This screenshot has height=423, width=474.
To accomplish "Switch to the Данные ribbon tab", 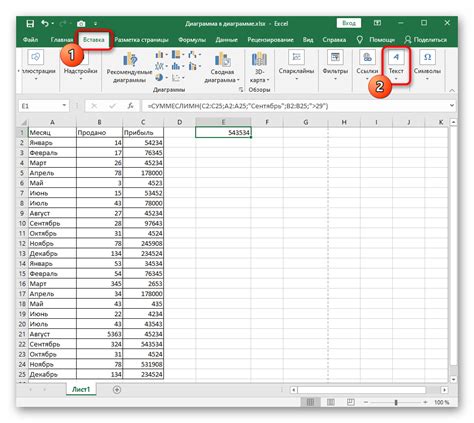I will point(226,40).
